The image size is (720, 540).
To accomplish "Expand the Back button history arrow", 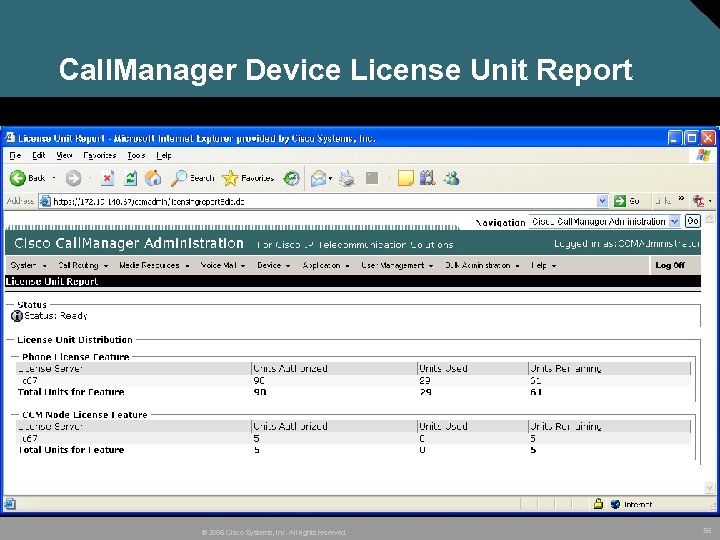I will 54,178.
